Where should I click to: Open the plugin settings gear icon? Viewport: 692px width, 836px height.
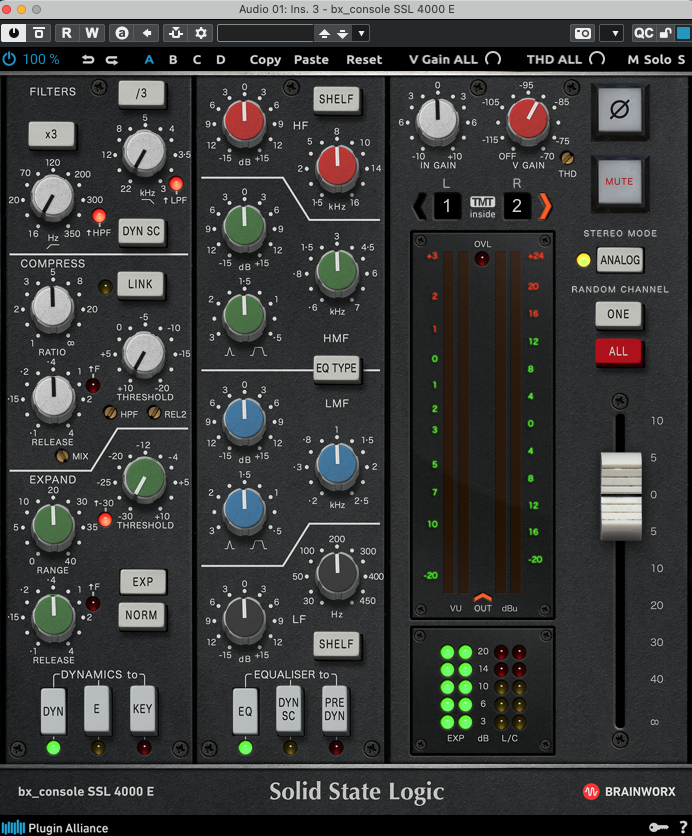point(201,33)
